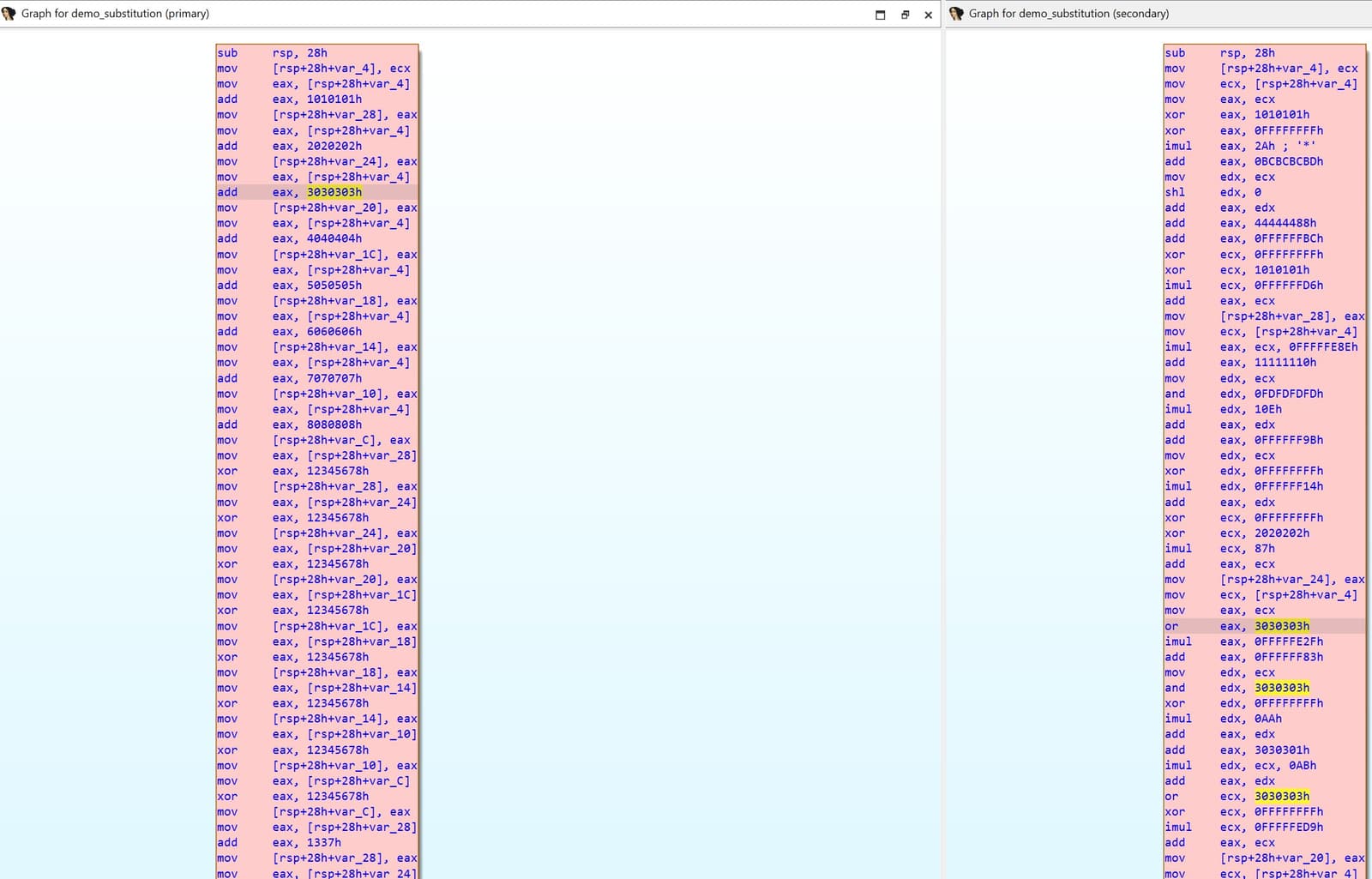Click 'add eax, 5050505h' instruction

tap(290, 286)
